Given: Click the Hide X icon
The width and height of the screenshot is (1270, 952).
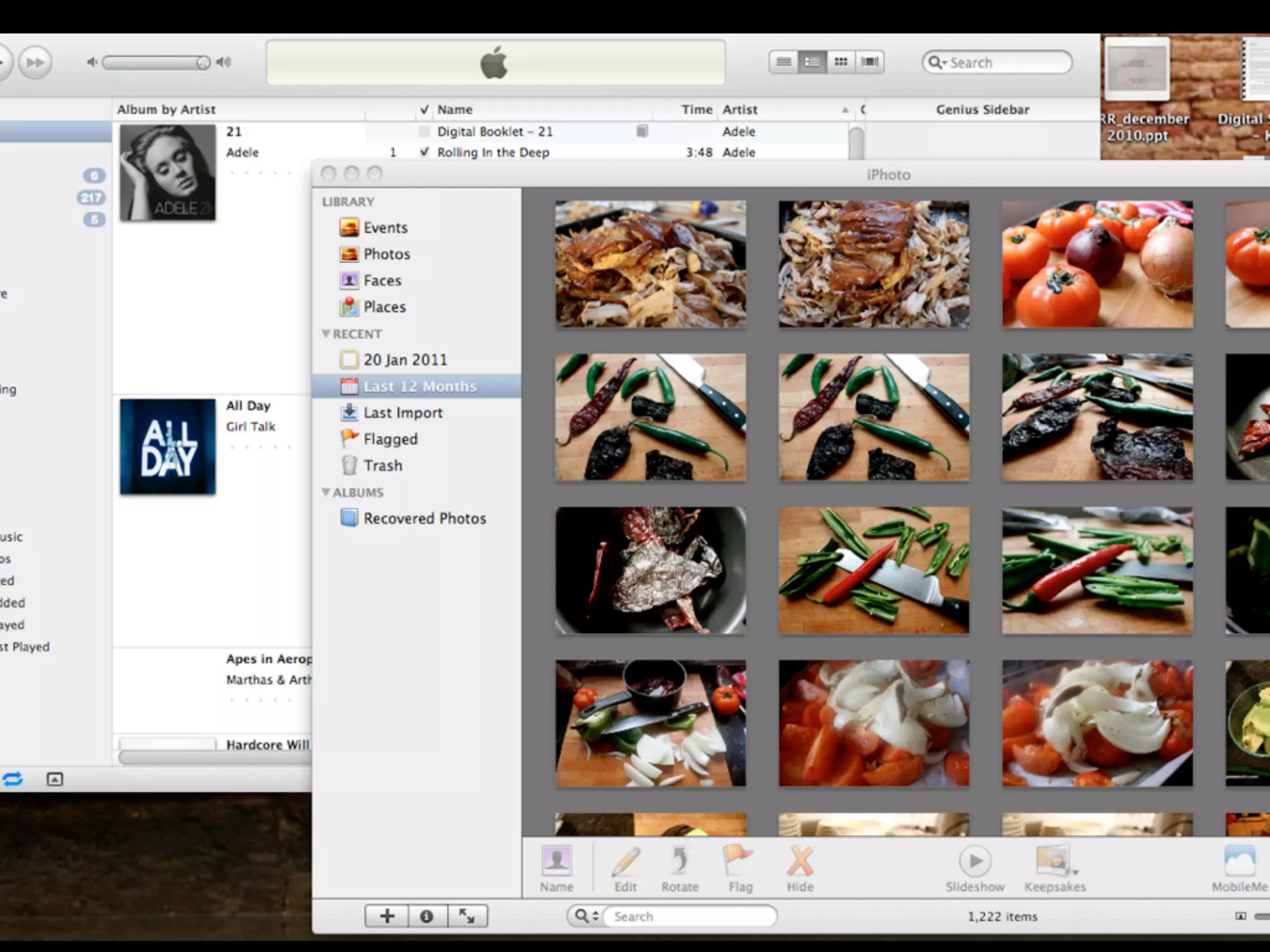Looking at the screenshot, I should tap(800, 860).
